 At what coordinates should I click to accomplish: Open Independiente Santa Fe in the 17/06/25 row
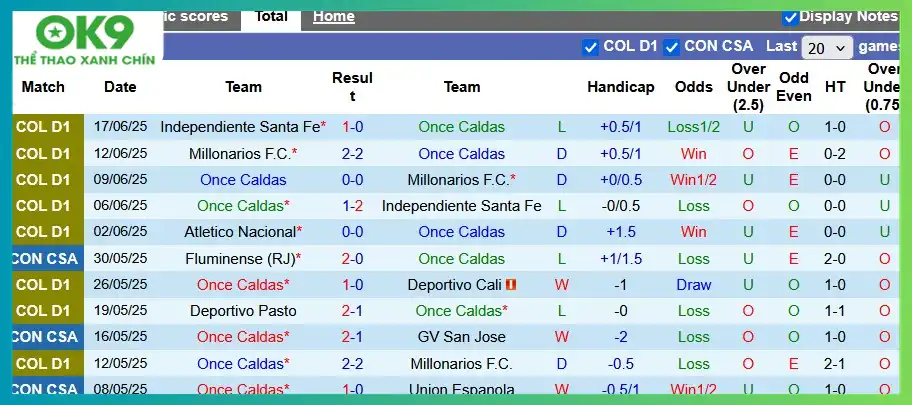[x=240, y=127]
